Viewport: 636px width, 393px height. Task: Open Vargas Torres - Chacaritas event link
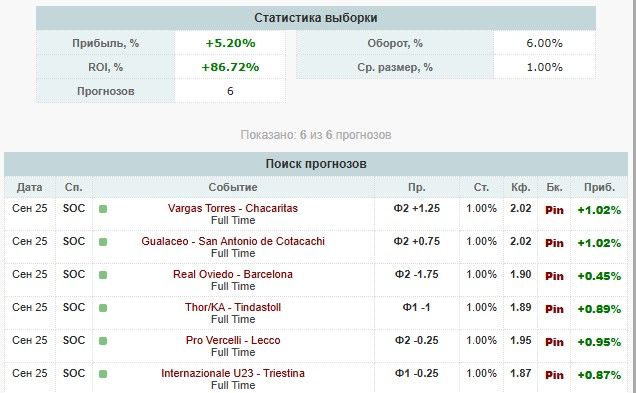(x=233, y=208)
